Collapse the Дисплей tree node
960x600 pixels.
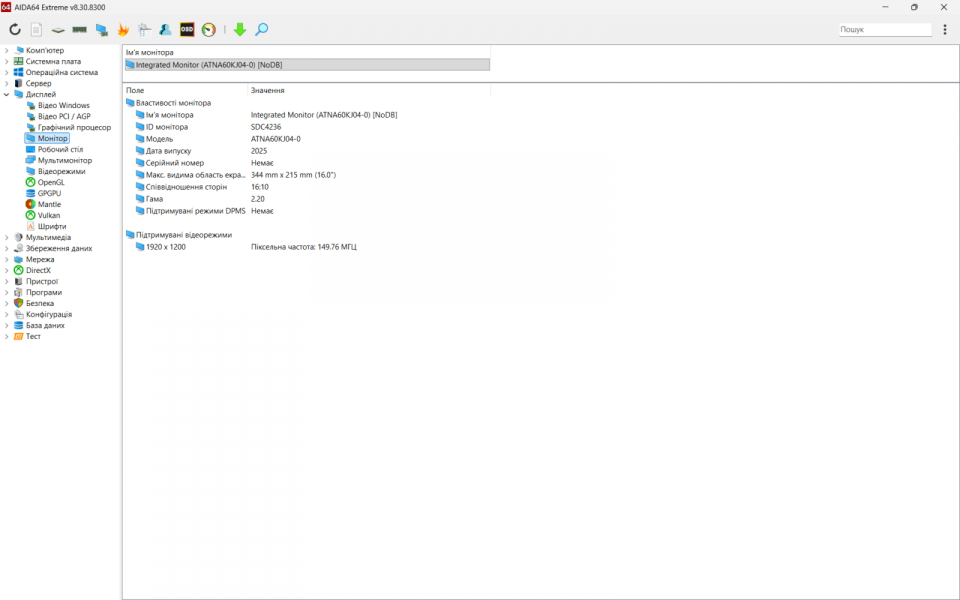[6, 94]
